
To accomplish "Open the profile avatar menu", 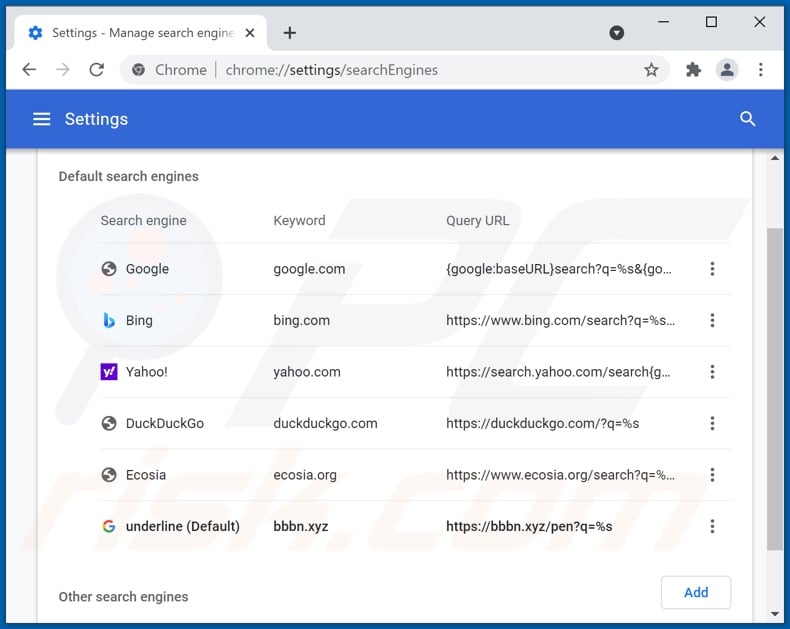I will pos(727,70).
